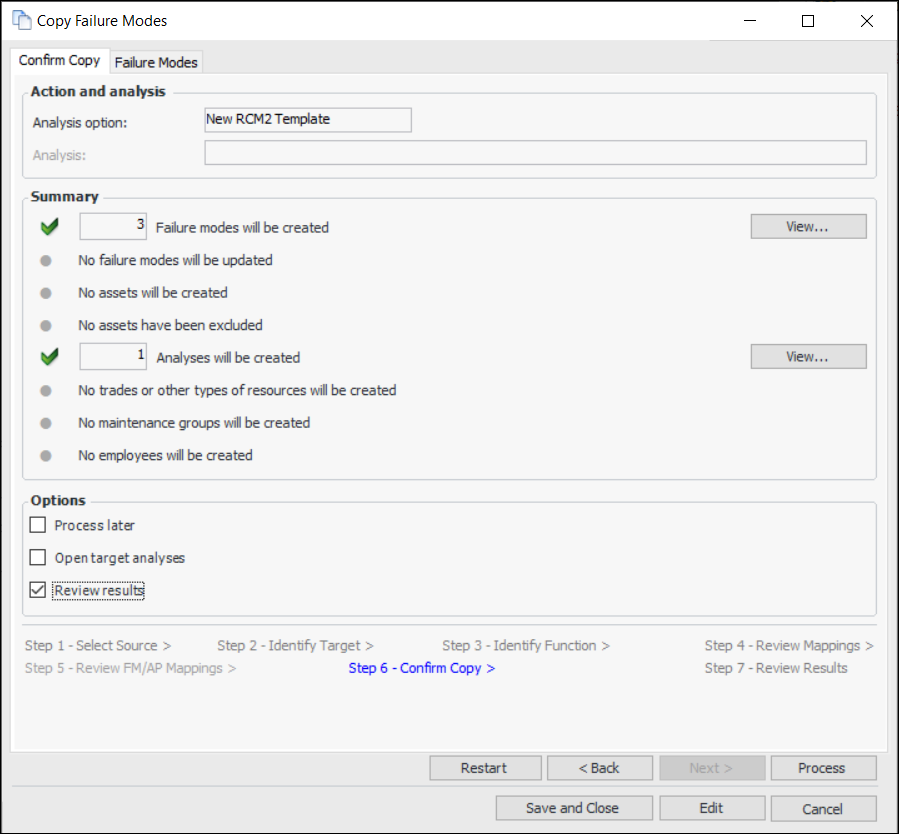899x834 pixels.
Task: Click the grey dot beside No employees will be created
Action: (46, 456)
